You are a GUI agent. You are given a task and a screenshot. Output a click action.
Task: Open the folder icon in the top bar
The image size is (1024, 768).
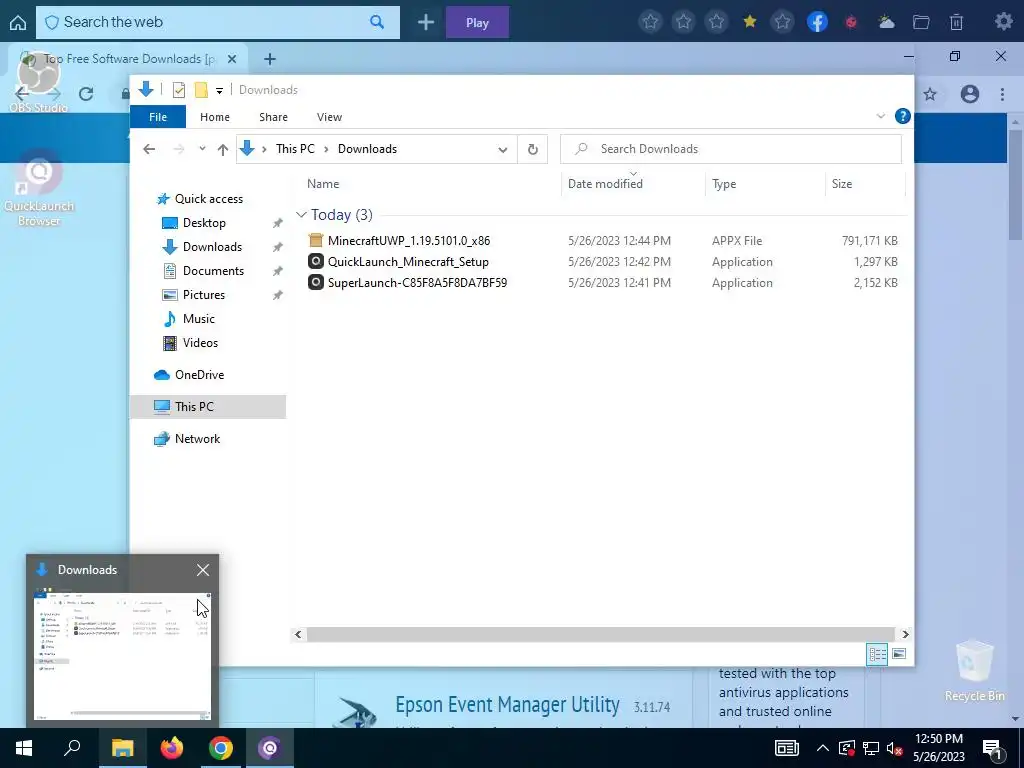tap(921, 23)
